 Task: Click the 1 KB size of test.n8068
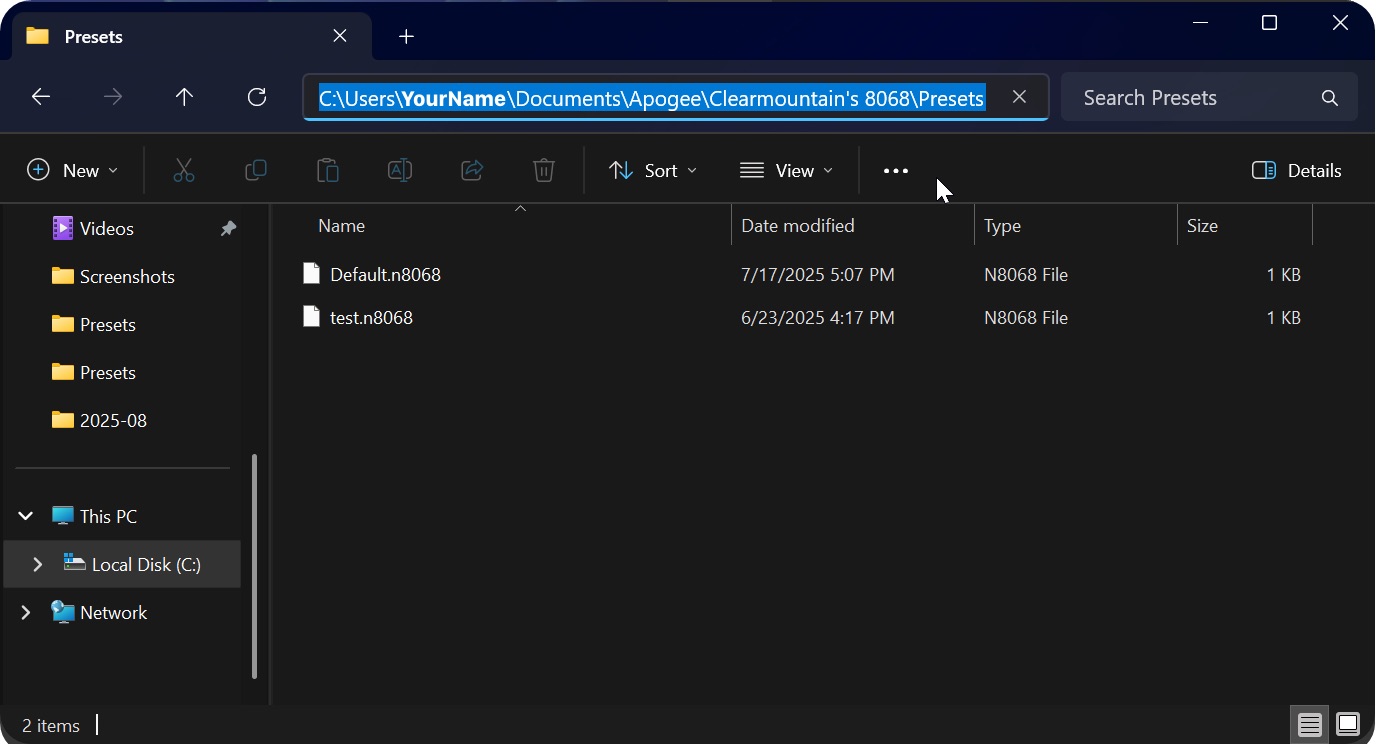tap(1283, 318)
